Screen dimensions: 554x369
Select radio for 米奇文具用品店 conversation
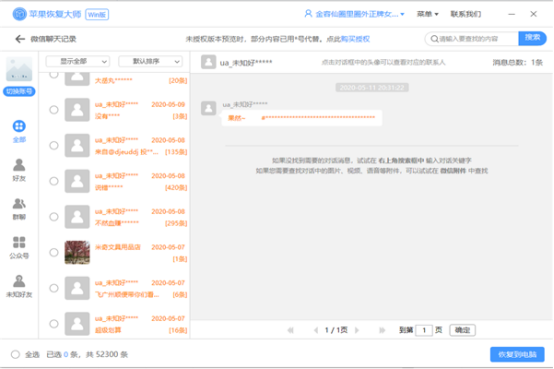(x=54, y=252)
